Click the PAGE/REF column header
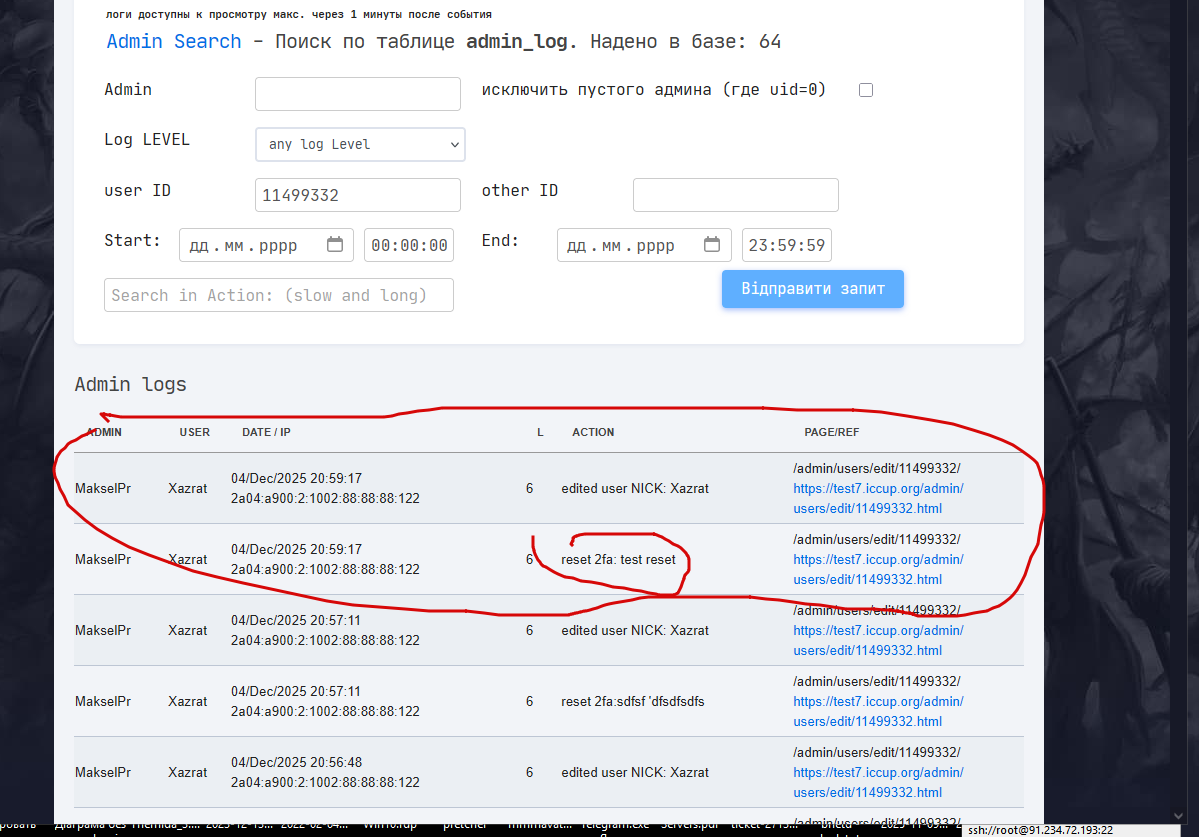 click(x=831, y=432)
